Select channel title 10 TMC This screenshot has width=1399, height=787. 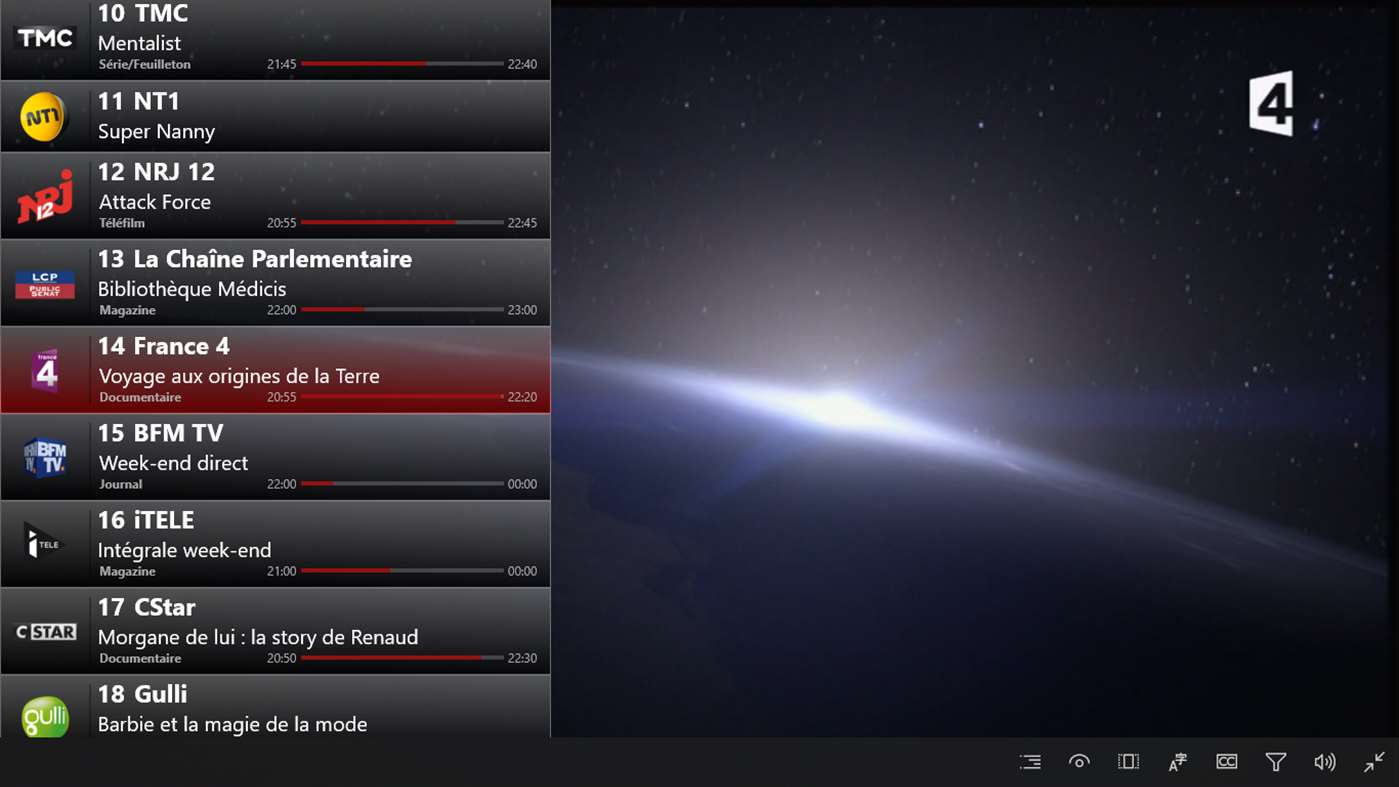(x=142, y=14)
